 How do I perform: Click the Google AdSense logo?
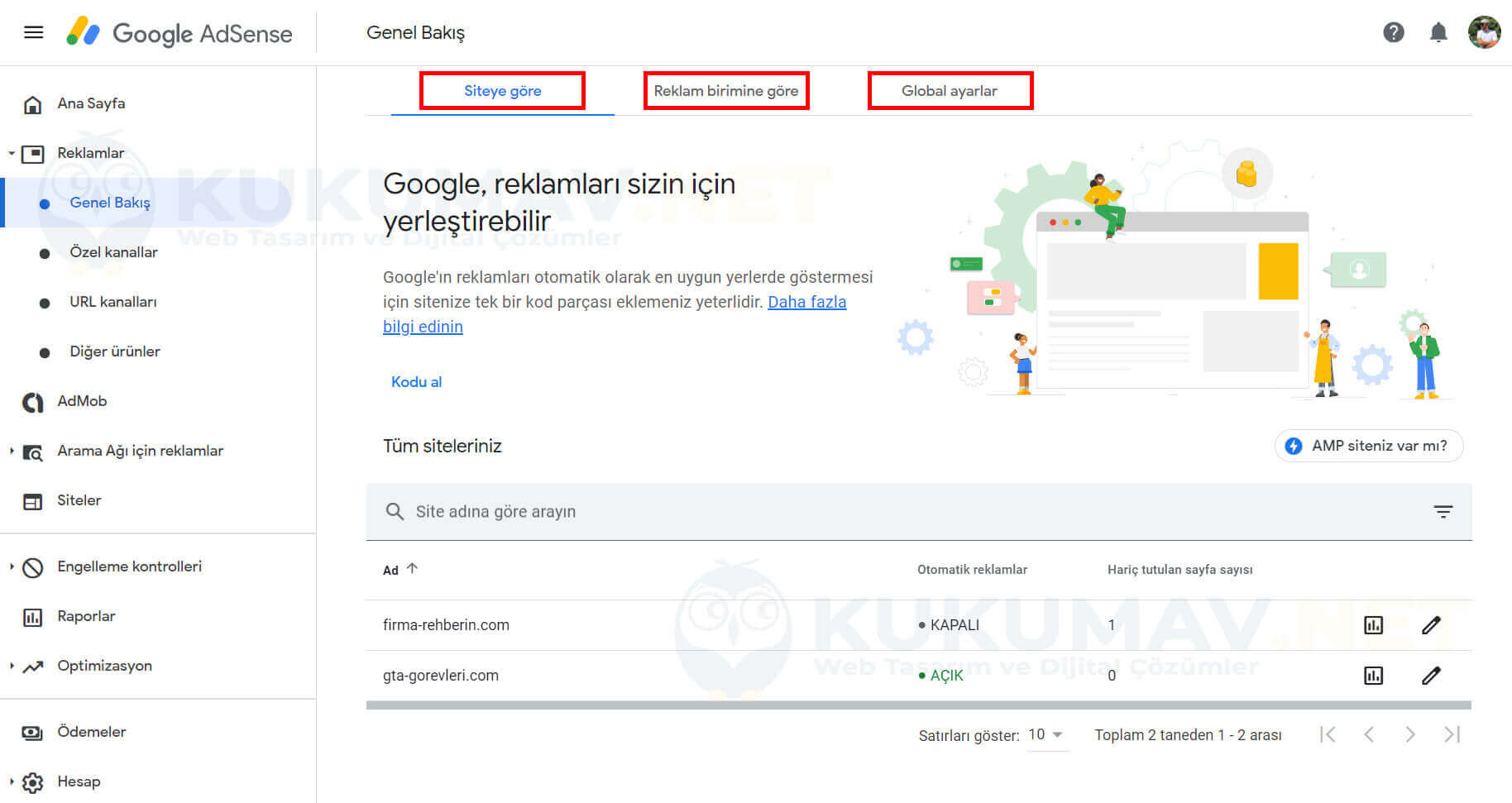tap(179, 33)
